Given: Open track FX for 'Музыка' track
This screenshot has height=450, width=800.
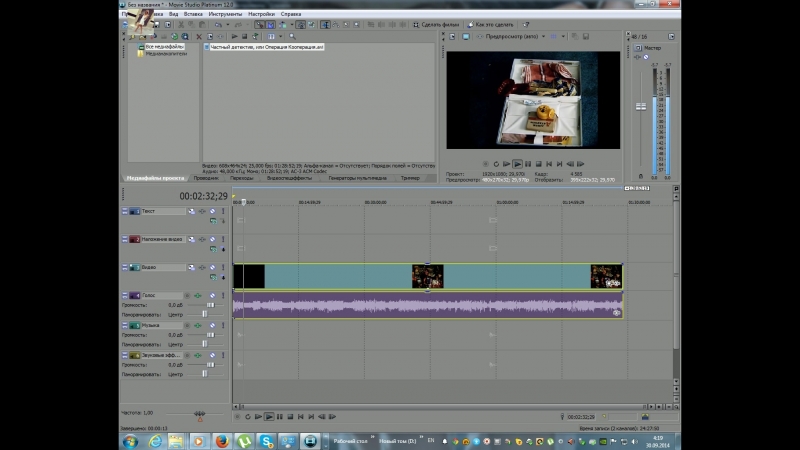Looking at the screenshot, I should (x=197, y=326).
